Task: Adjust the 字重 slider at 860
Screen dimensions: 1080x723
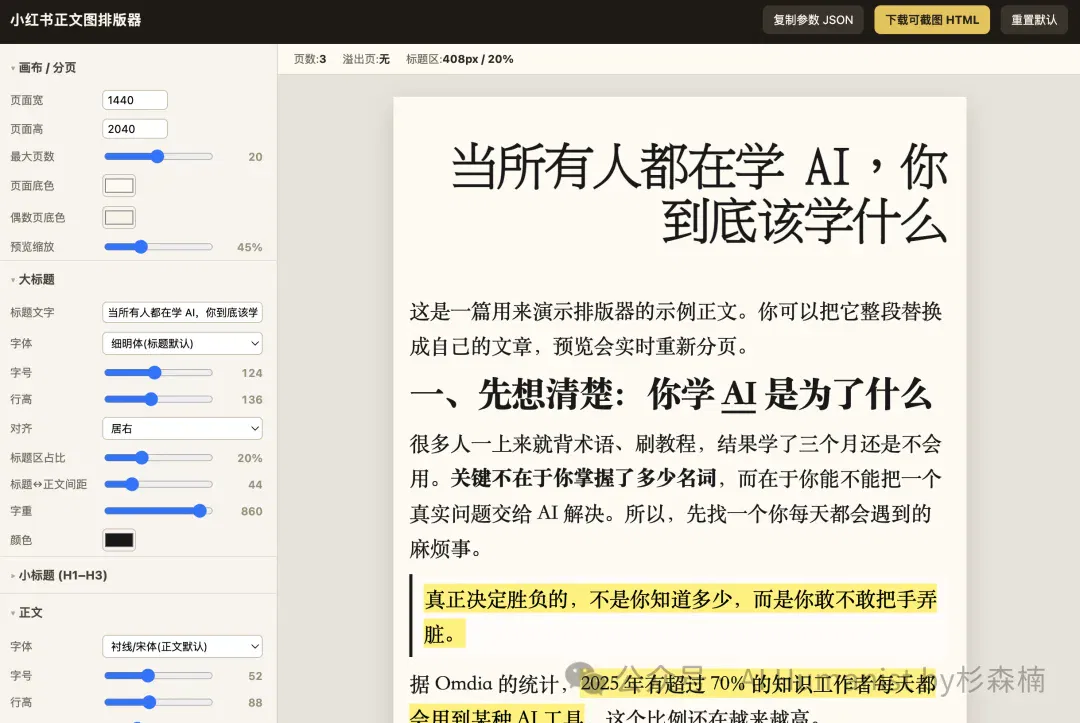Action: pyautogui.click(x=158, y=511)
